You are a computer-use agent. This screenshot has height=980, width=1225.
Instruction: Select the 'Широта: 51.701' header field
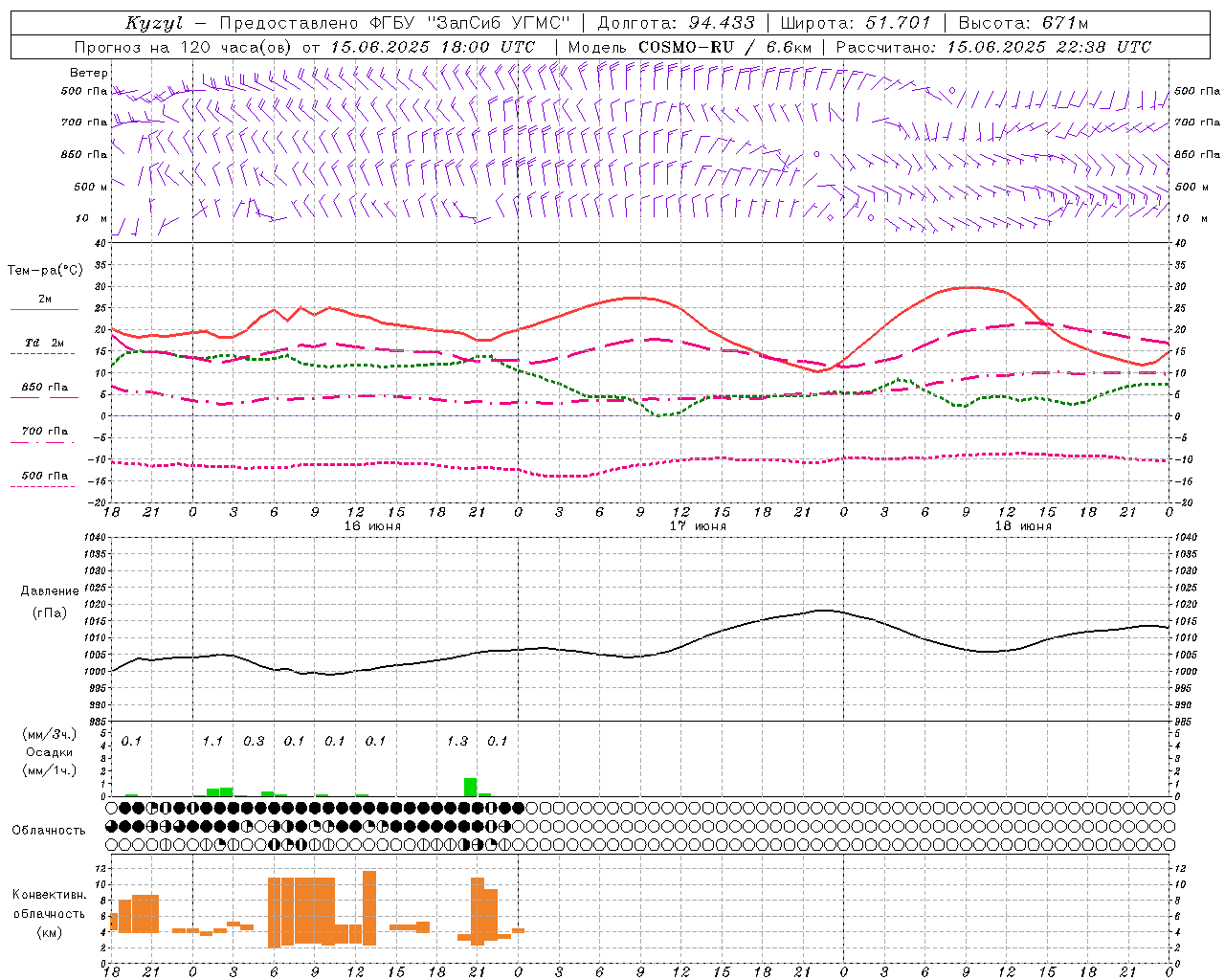coord(856,23)
